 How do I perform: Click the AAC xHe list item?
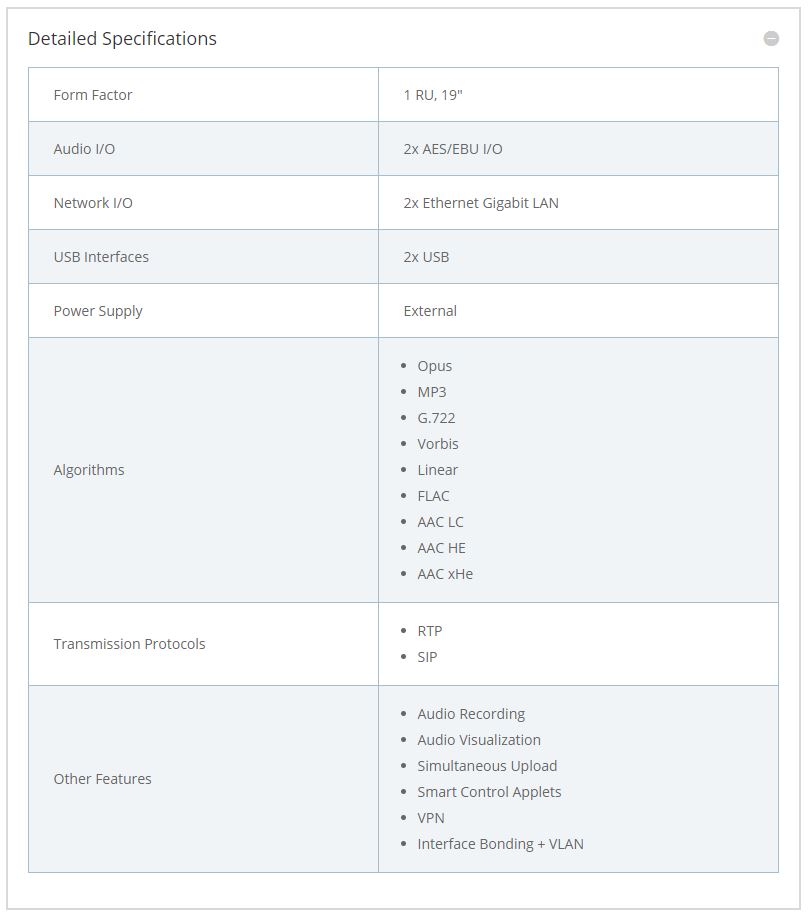445,574
